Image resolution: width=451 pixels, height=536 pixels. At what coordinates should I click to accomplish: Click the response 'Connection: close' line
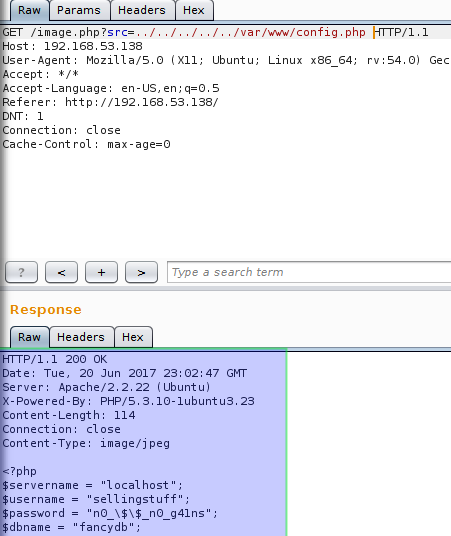pyautogui.click(x=62, y=429)
